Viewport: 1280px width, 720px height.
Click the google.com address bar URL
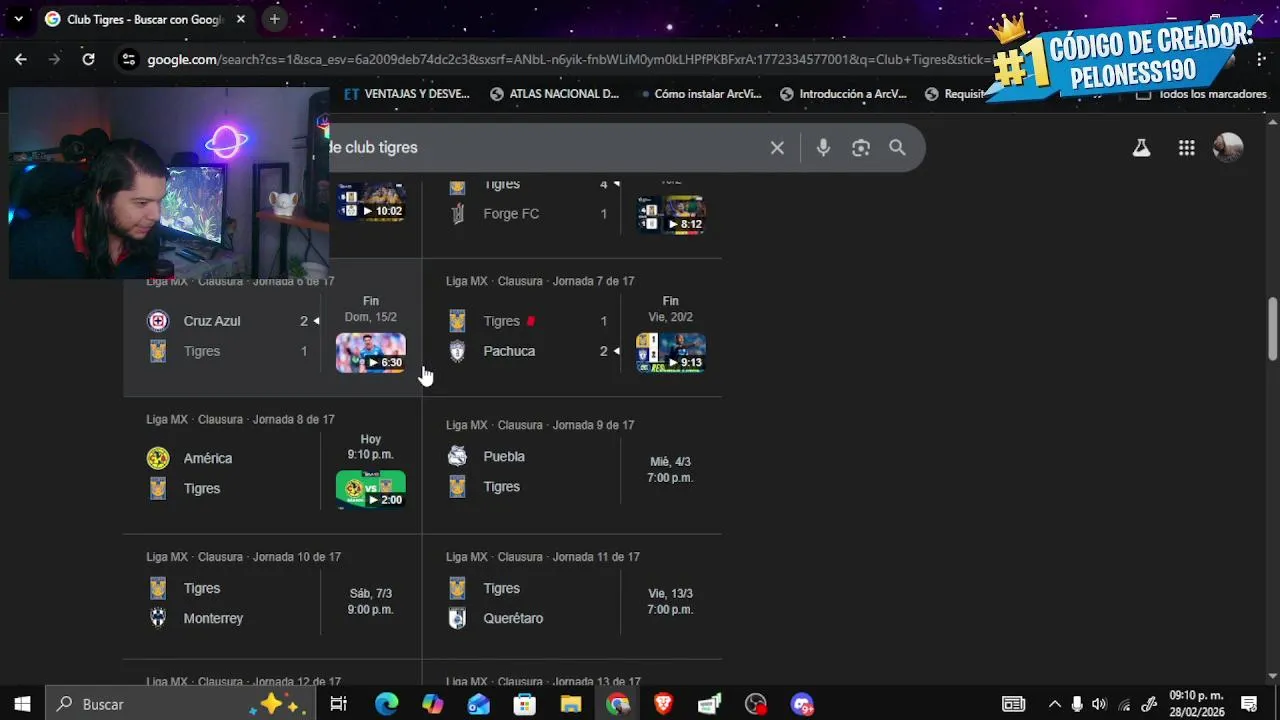click(x=570, y=59)
